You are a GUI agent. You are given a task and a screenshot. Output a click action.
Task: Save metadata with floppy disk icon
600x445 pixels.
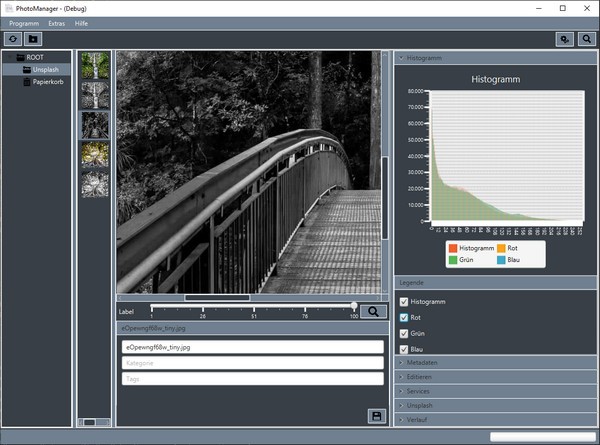[x=377, y=416]
